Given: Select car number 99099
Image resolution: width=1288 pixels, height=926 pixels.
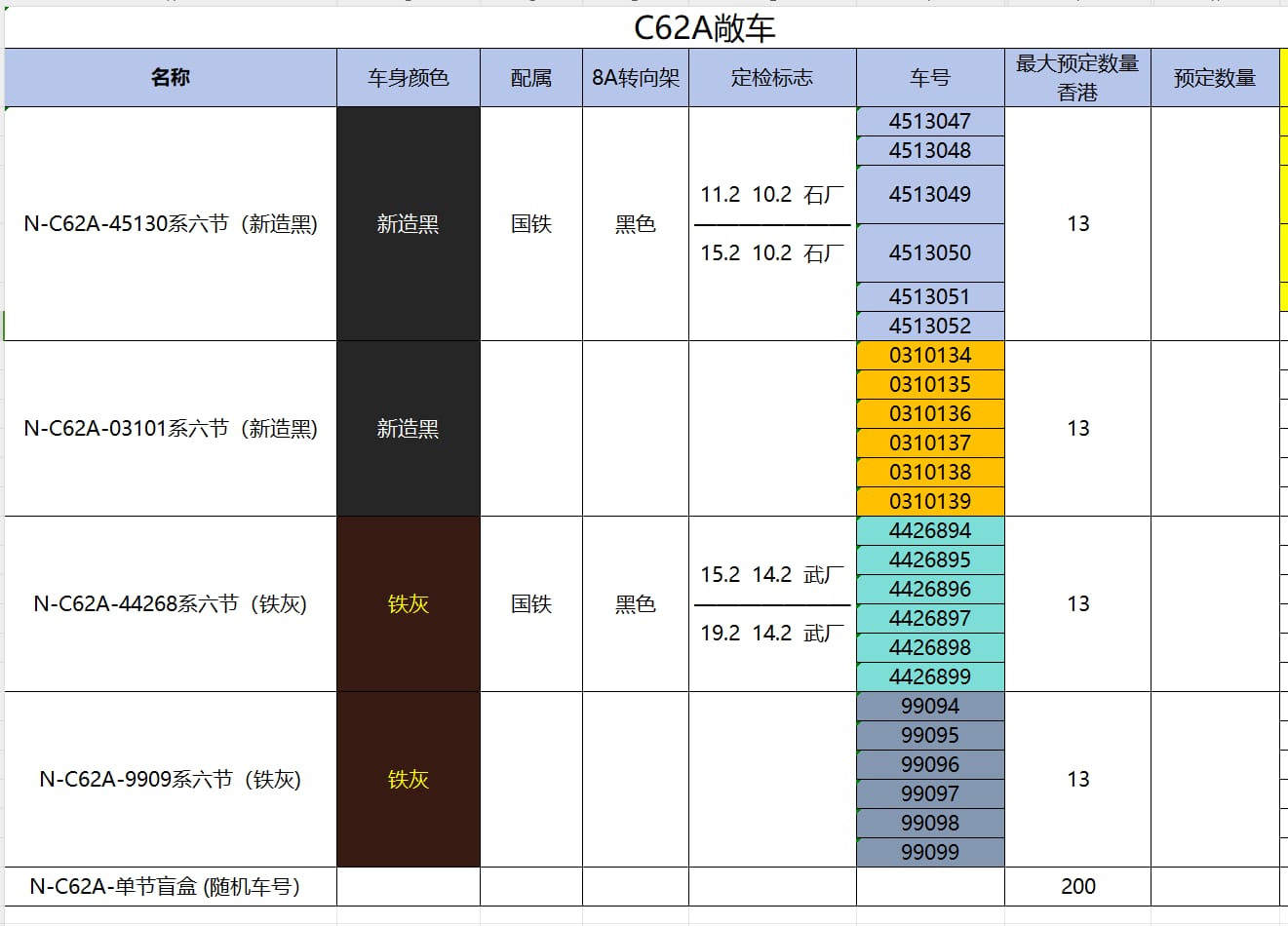Looking at the screenshot, I should 930,853.
